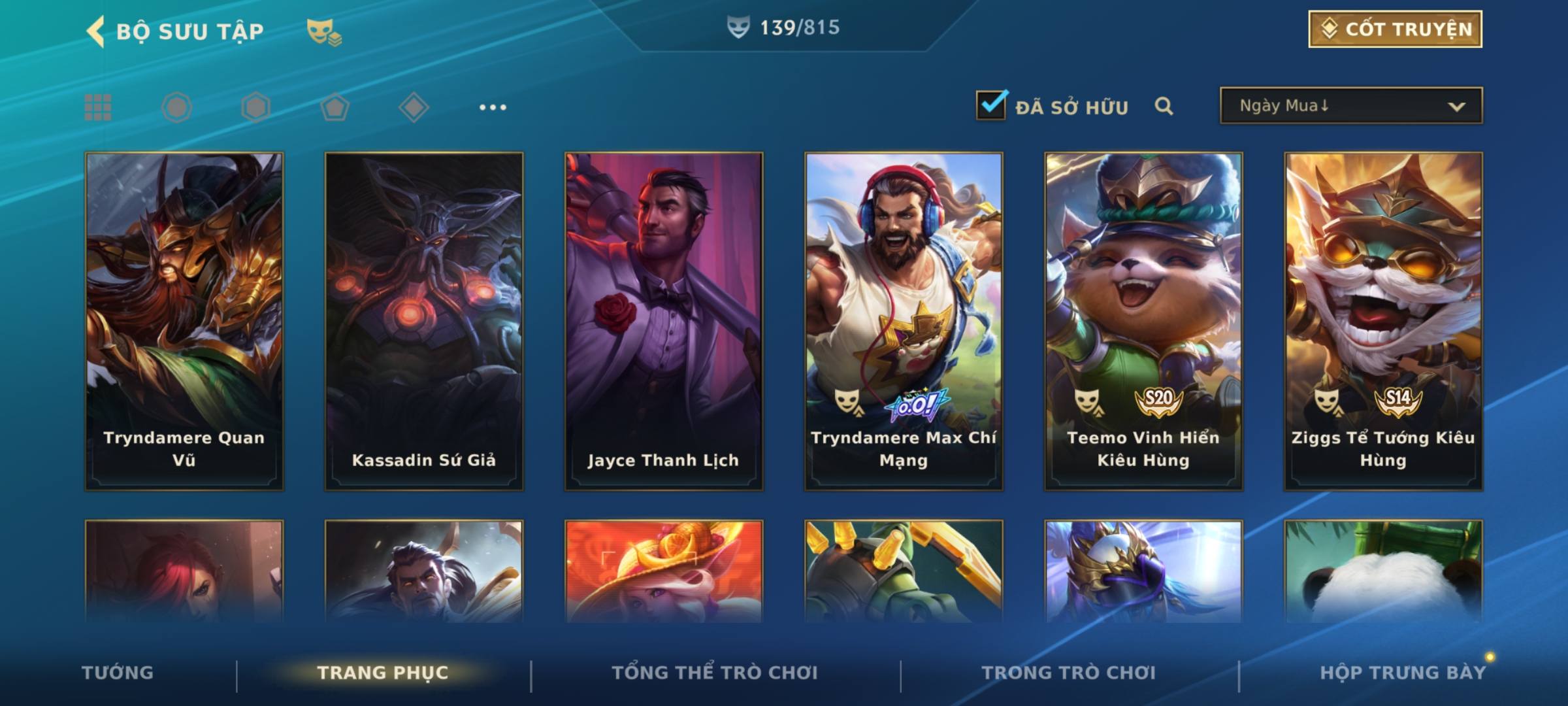1568x706 pixels.
Task: Open the skin search magnifier
Action: point(1164,106)
